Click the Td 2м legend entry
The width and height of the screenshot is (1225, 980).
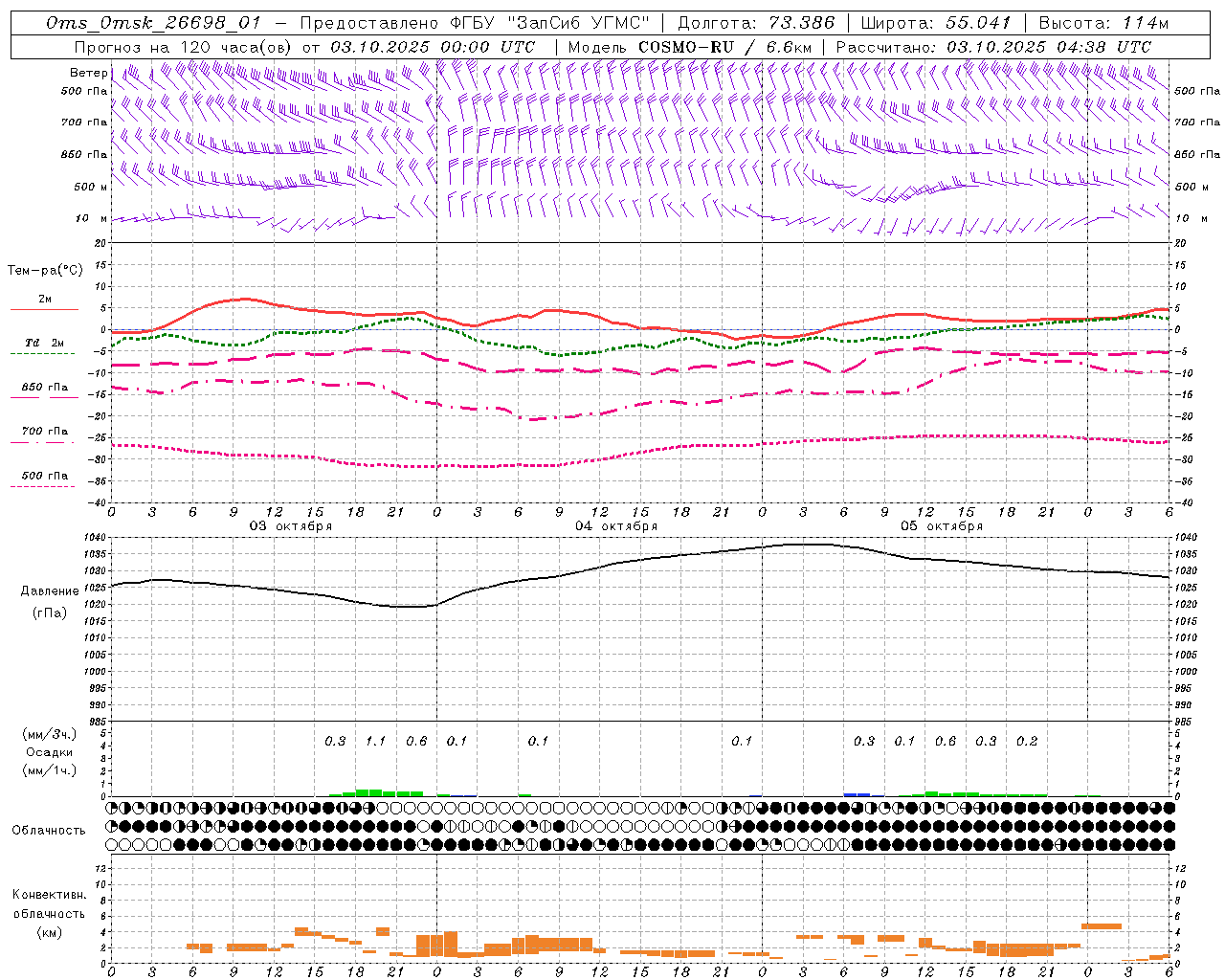point(45,343)
